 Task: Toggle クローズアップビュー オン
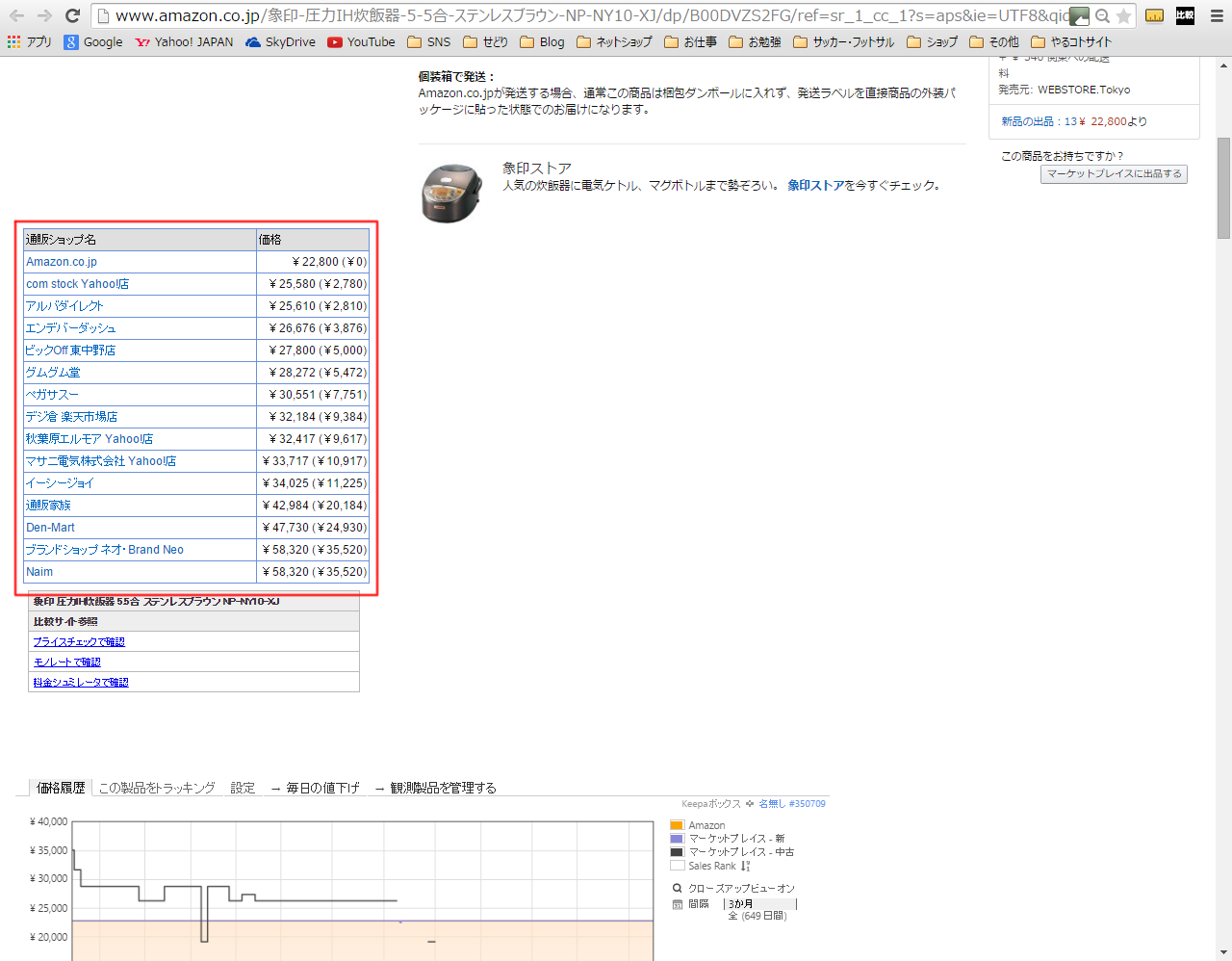coord(741,889)
